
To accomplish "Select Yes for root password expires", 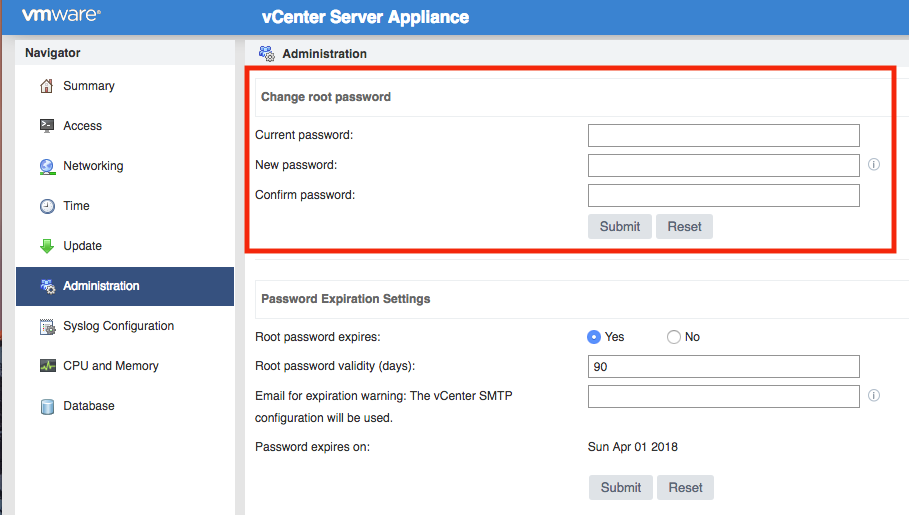I will pyautogui.click(x=594, y=337).
